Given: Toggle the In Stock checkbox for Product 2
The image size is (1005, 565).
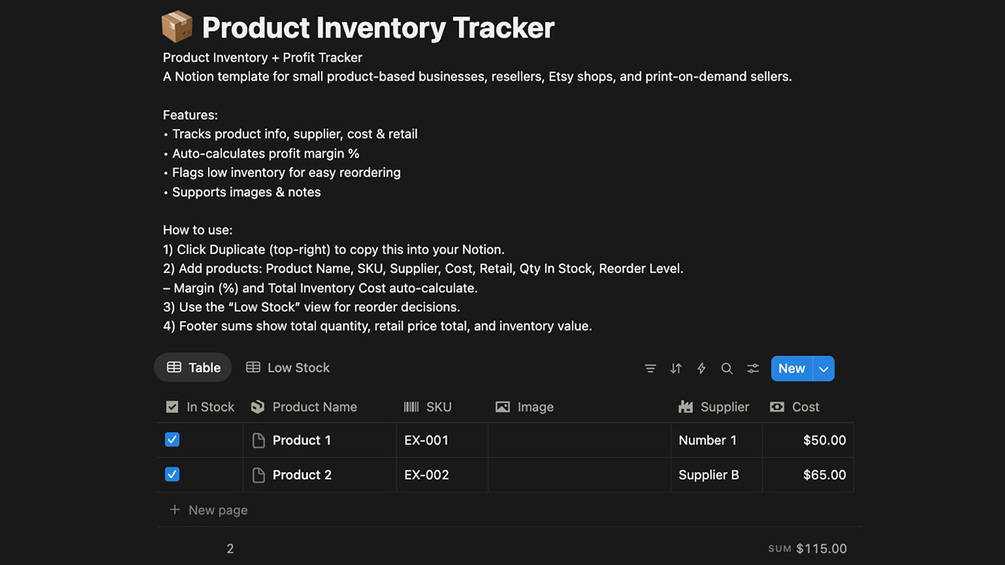Looking at the screenshot, I should 172,475.
